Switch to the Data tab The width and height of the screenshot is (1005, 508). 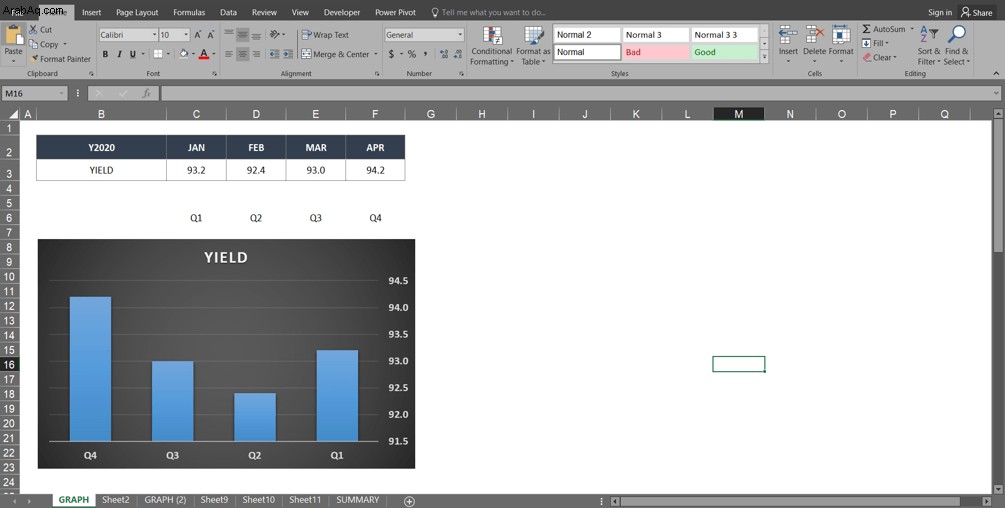pos(228,12)
